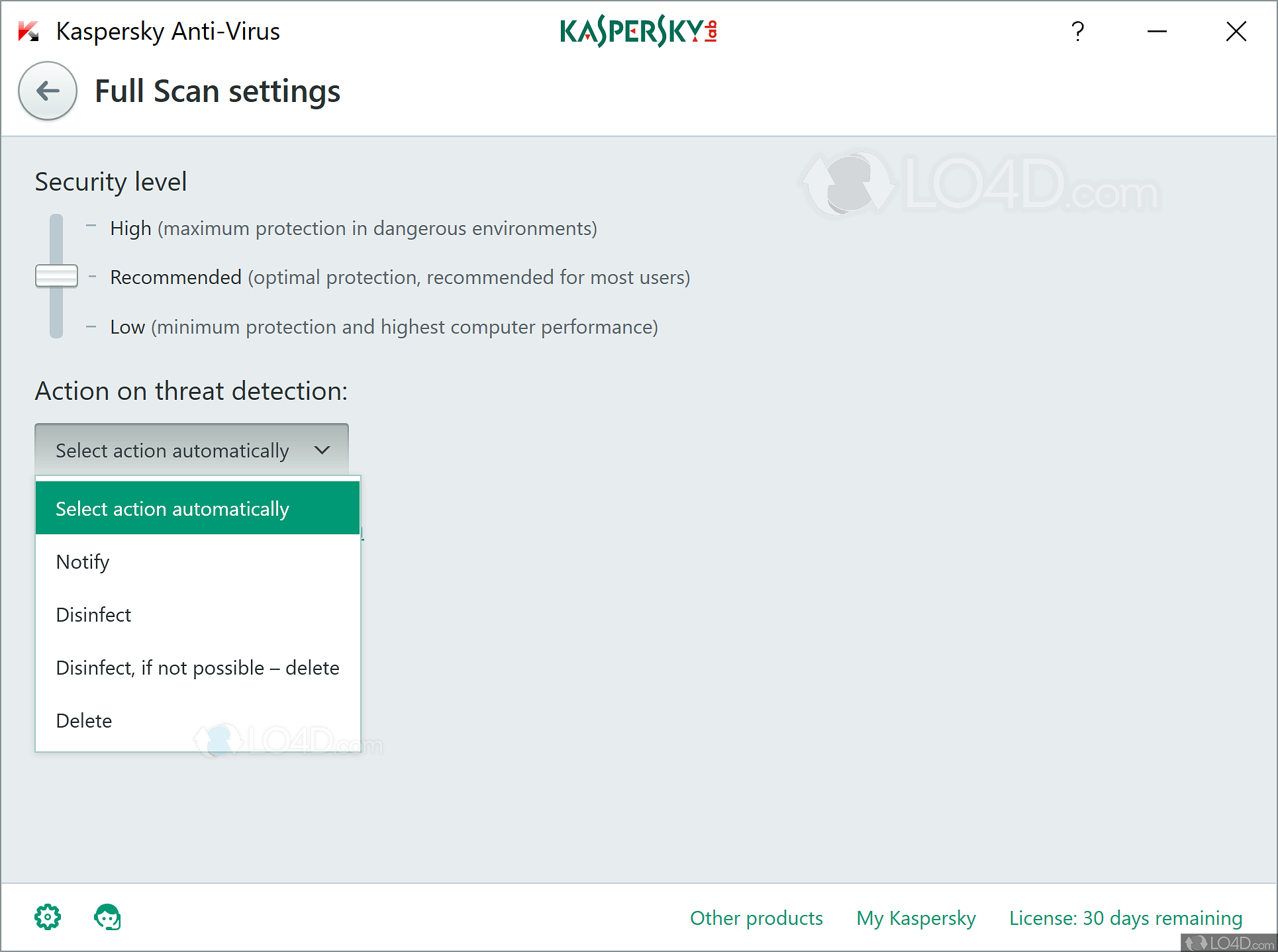Set security level to High
Viewport: 1278px width, 952px height.
(x=354, y=228)
